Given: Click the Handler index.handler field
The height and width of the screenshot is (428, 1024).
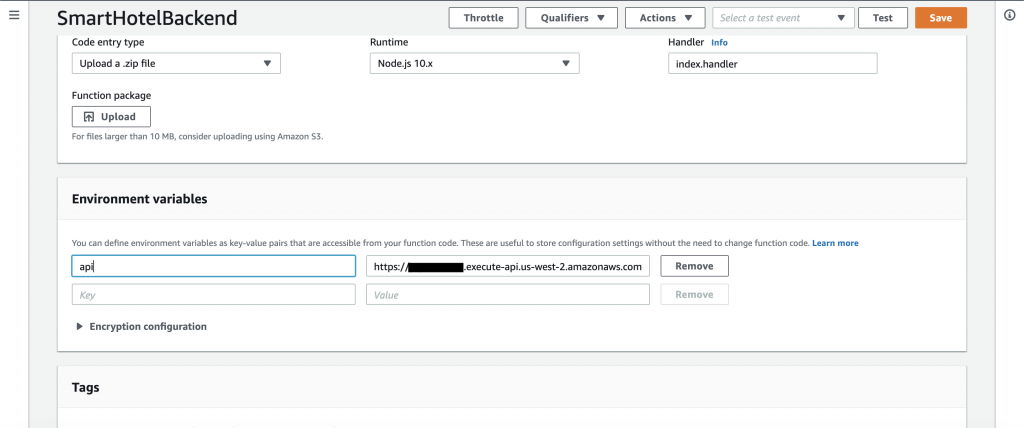Looking at the screenshot, I should 773,63.
